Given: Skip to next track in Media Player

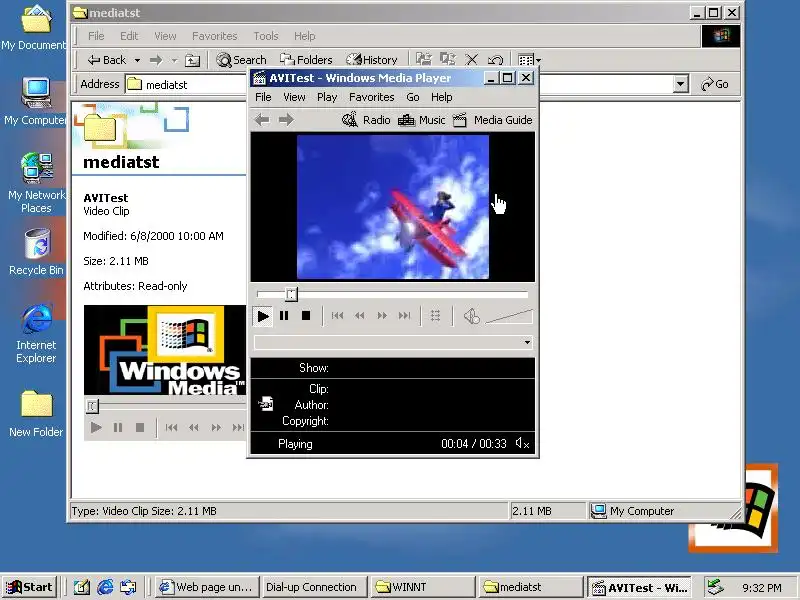Looking at the screenshot, I should pyautogui.click(x=405, y=316).
